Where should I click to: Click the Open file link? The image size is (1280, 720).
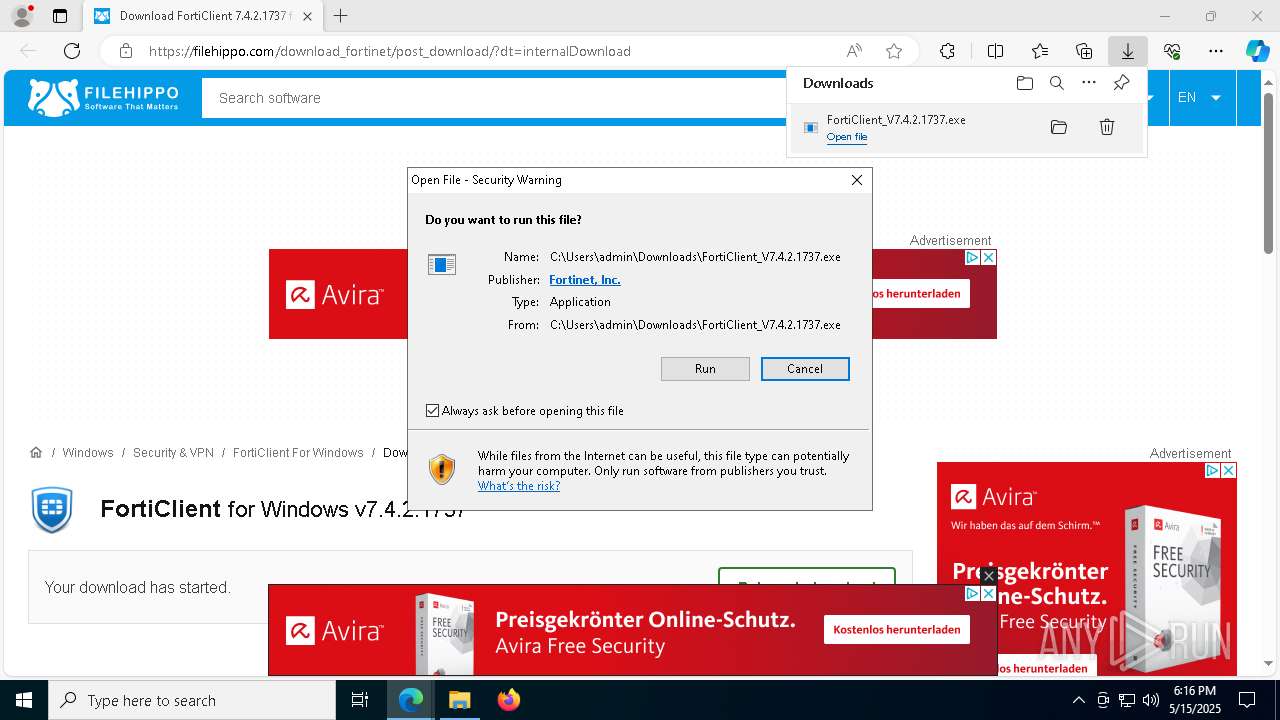(x=847, y=137)
